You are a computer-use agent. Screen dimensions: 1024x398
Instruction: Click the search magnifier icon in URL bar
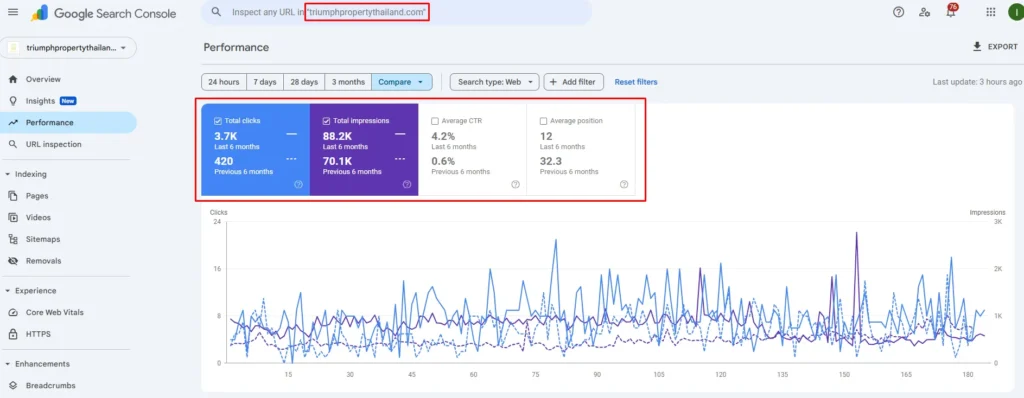pos(217,12)
